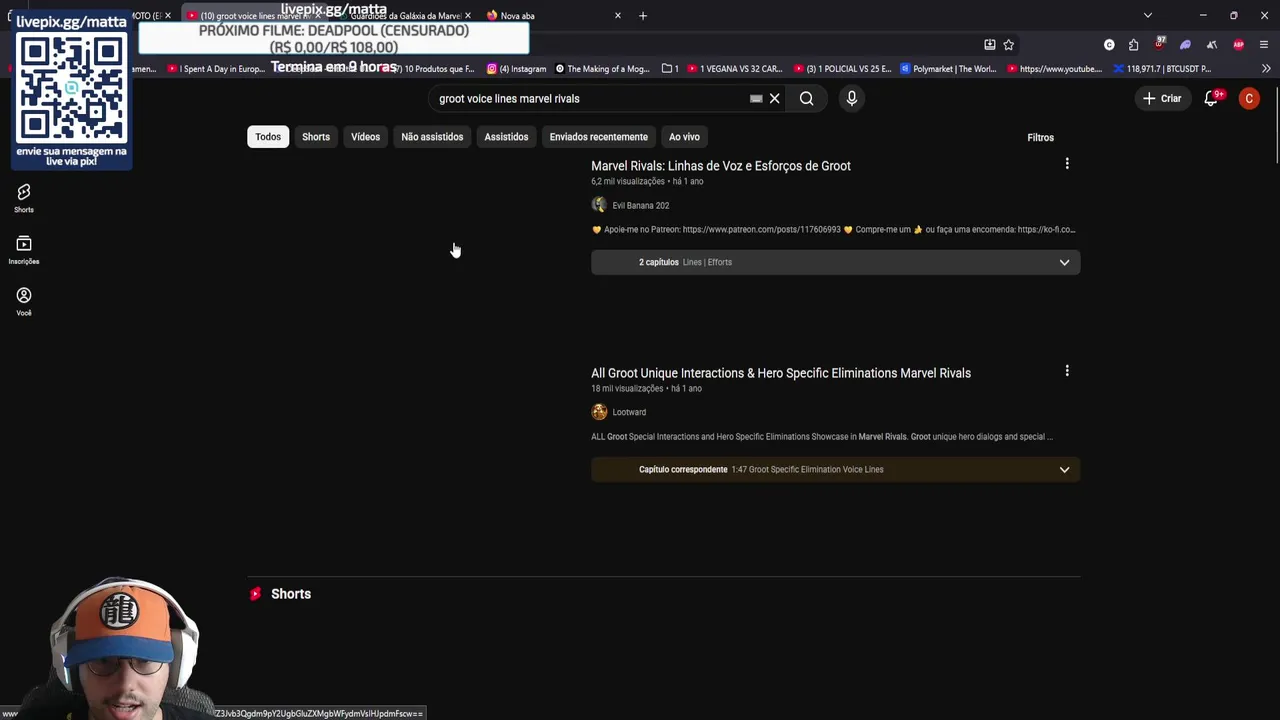
Task: Open the 1 POLICIAL VS 25 bookmark
Action: tap(842, 69)
